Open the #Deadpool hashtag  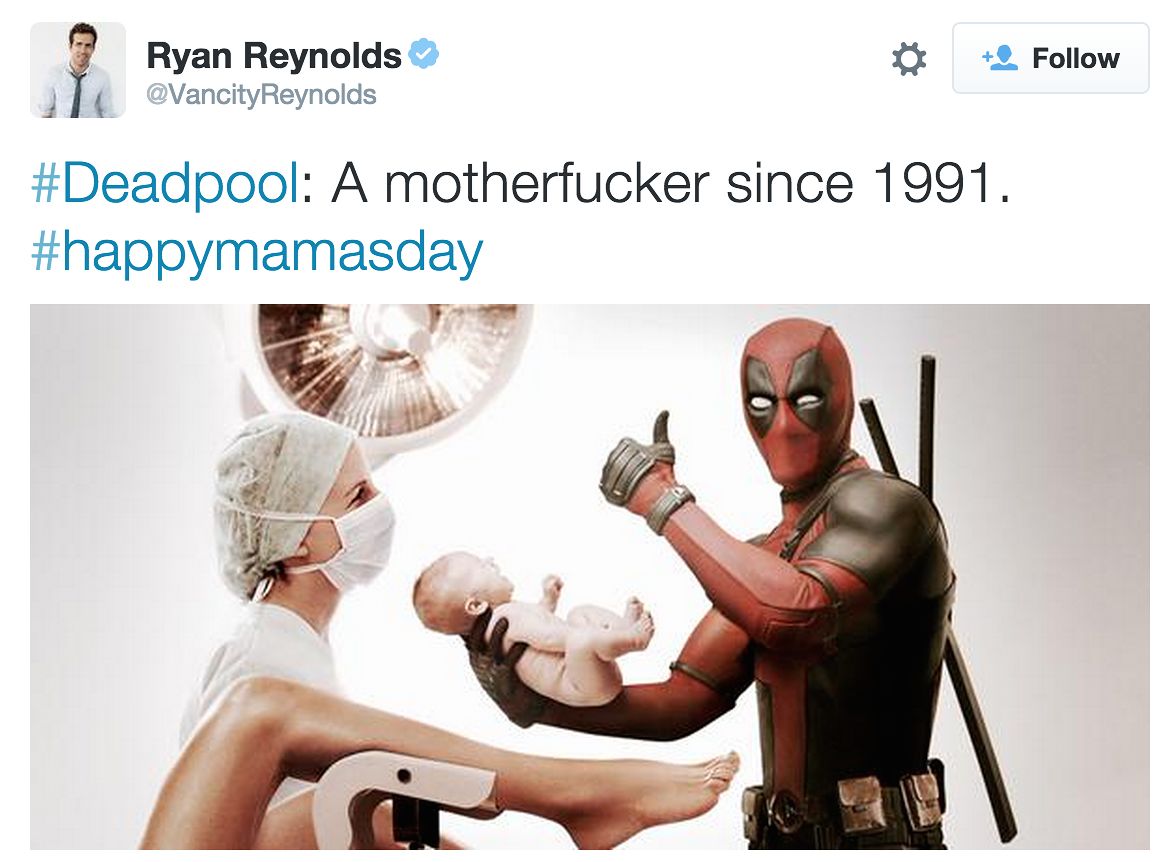pos(164,183)
